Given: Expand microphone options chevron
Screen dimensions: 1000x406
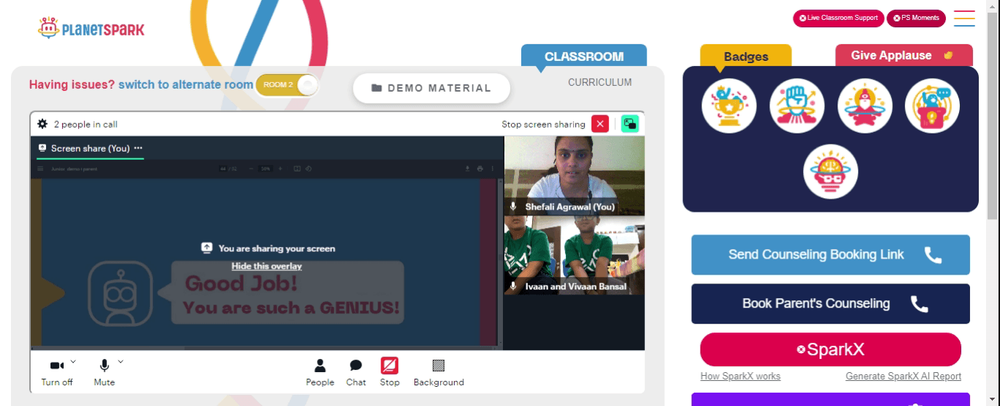Looking at the screenshot, I should point(121,361).
